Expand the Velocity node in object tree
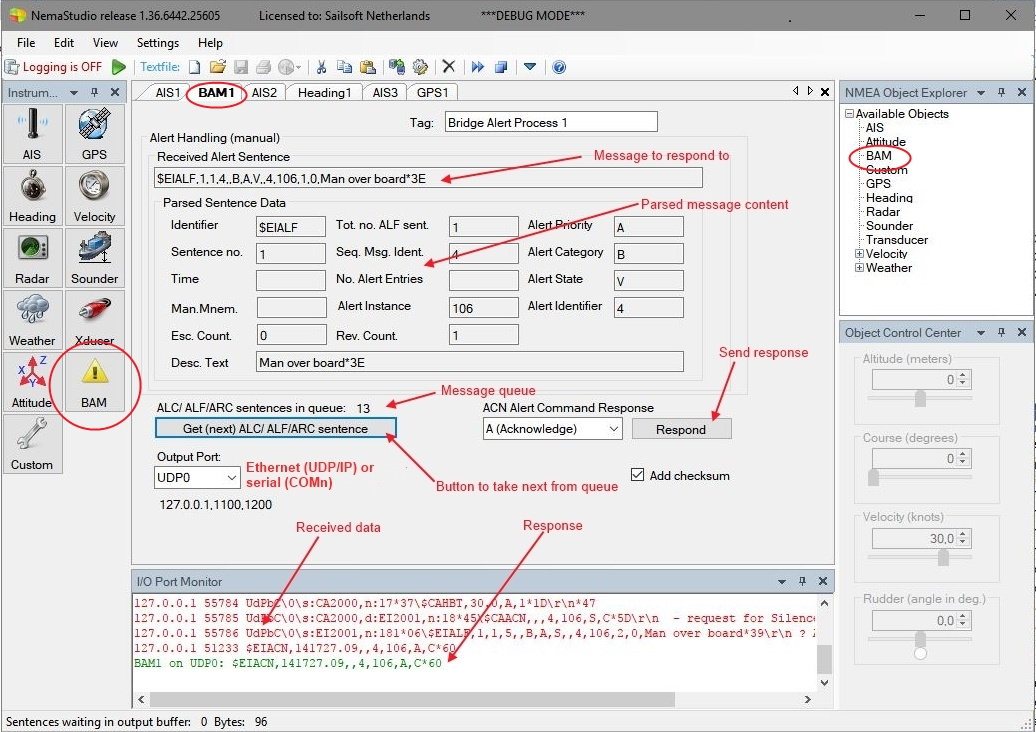 859,254
